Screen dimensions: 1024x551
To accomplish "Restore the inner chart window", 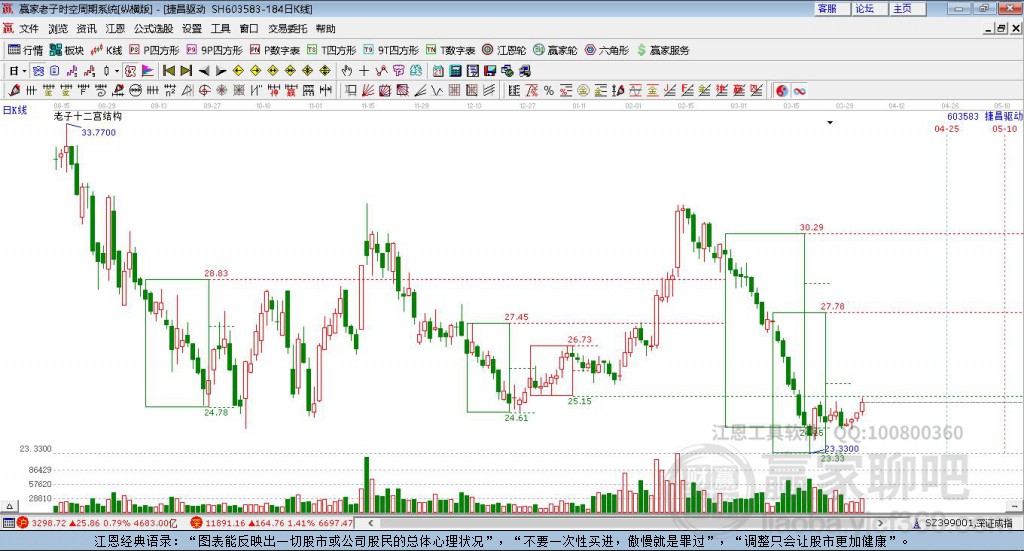I will [1002, 29].
